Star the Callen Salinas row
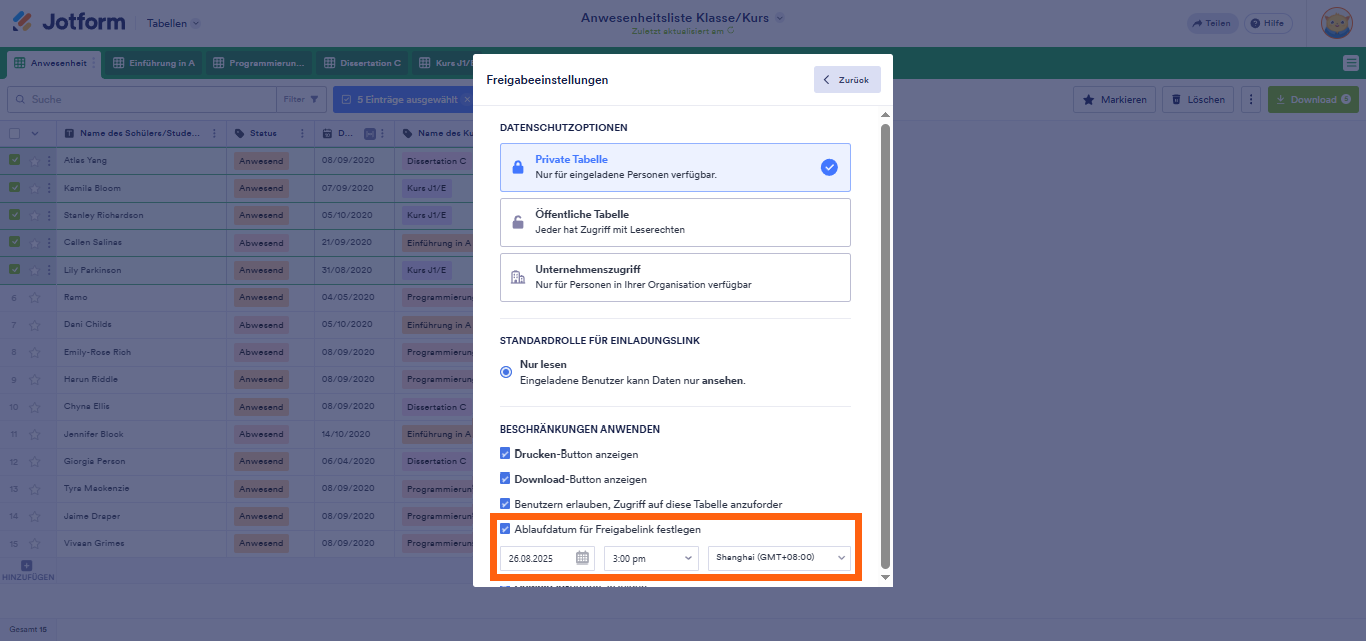The image size is (1366, 641). point(34,243)
